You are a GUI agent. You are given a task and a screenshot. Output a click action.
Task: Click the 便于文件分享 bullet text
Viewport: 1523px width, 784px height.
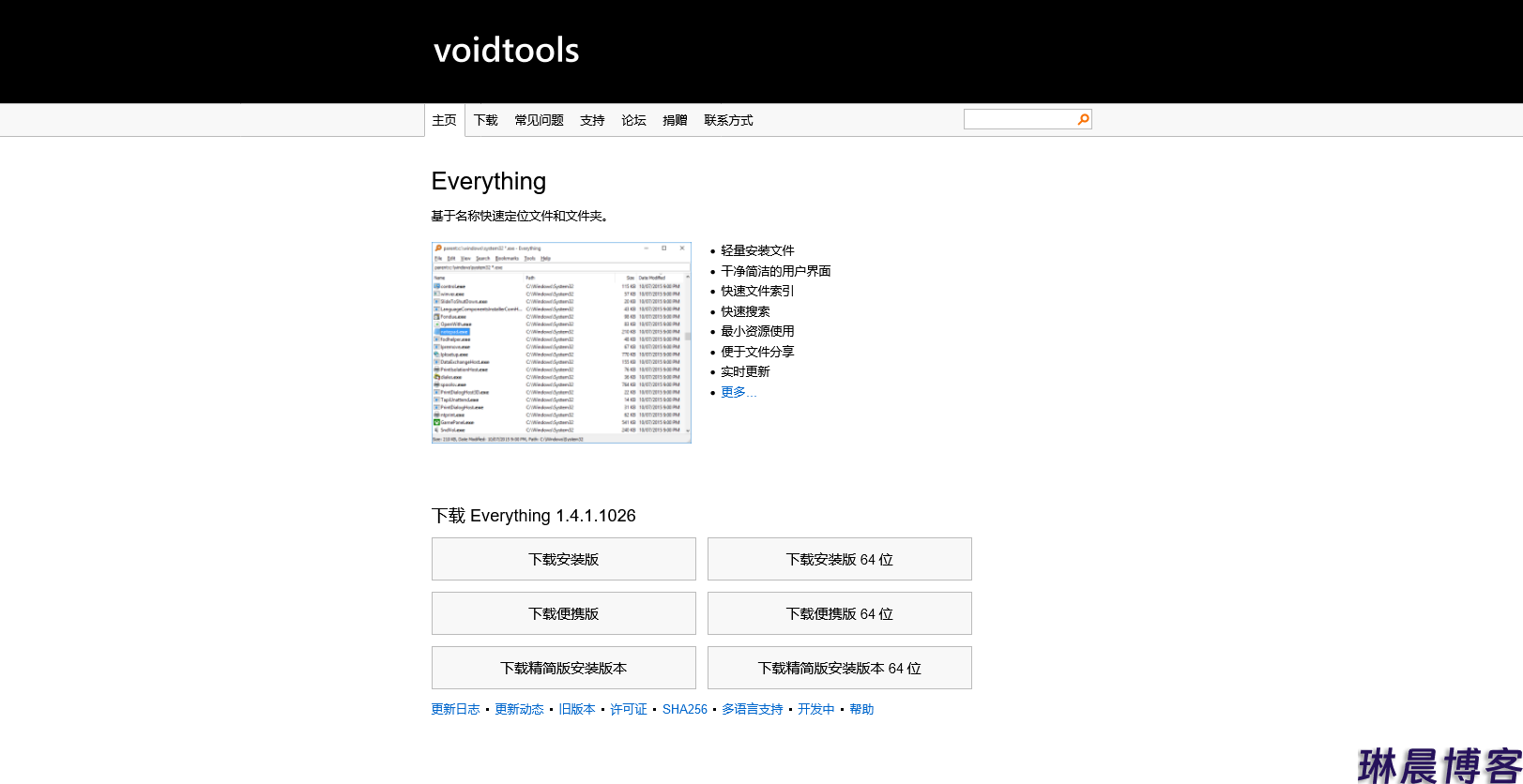(x=757, y=352)
